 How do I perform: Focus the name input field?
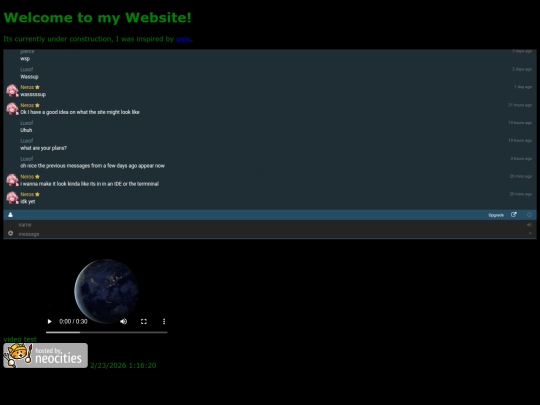269,225
